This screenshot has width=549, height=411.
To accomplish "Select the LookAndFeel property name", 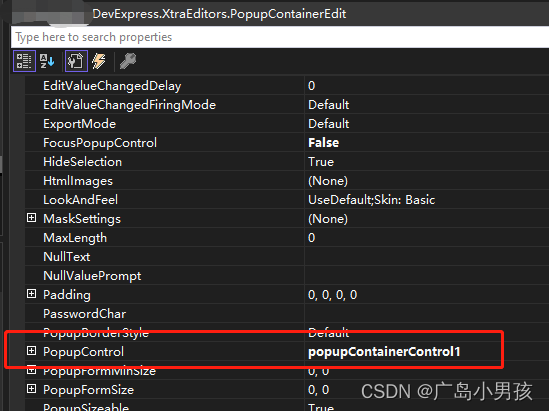I will pyautogui.click(x=80, y=200).
